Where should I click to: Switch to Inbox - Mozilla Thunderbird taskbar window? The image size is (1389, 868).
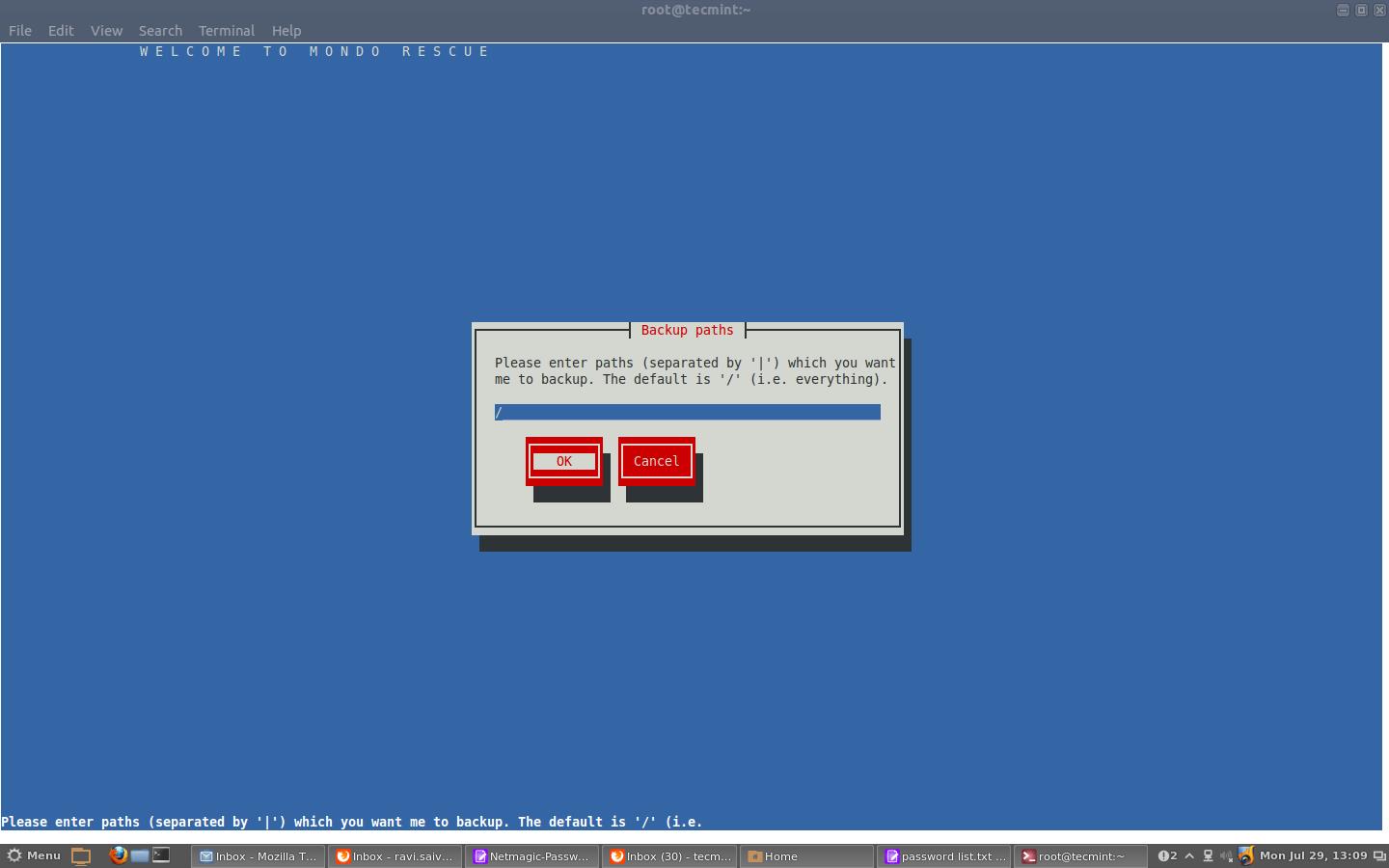258,856
